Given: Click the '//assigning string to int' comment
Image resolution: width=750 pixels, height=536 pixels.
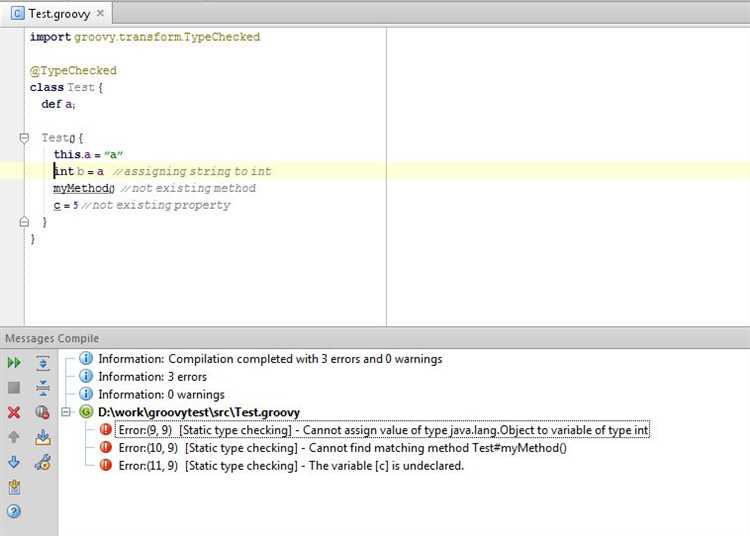Looking at the screenshot, I should (x=192, y=172).
